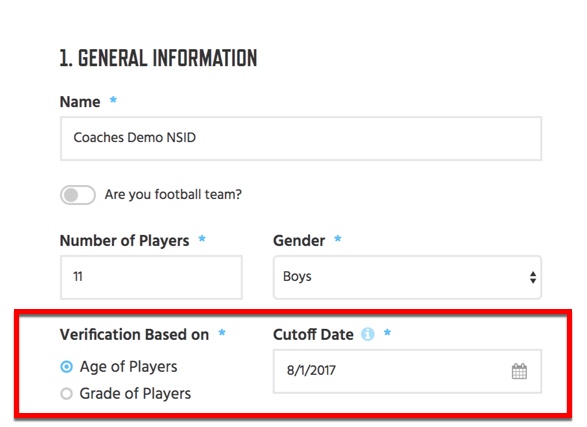Click the Cutoff Date info icon
This screenshot has width=587, height=427.
(x=367, y=334)
